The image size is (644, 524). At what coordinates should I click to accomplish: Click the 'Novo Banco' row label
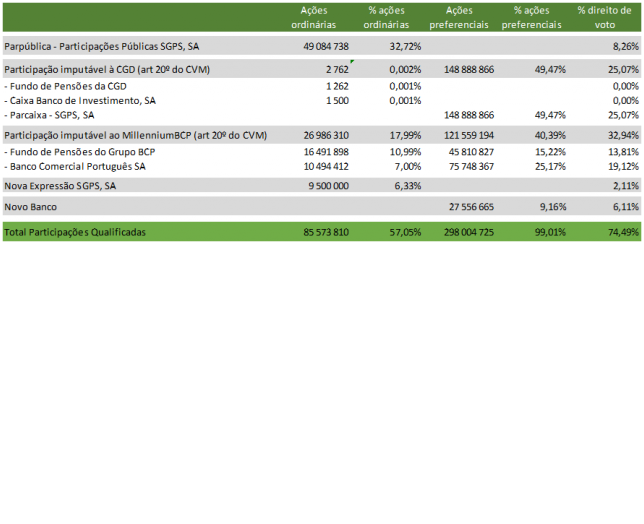pyautogui.click(x=30, y=207)
